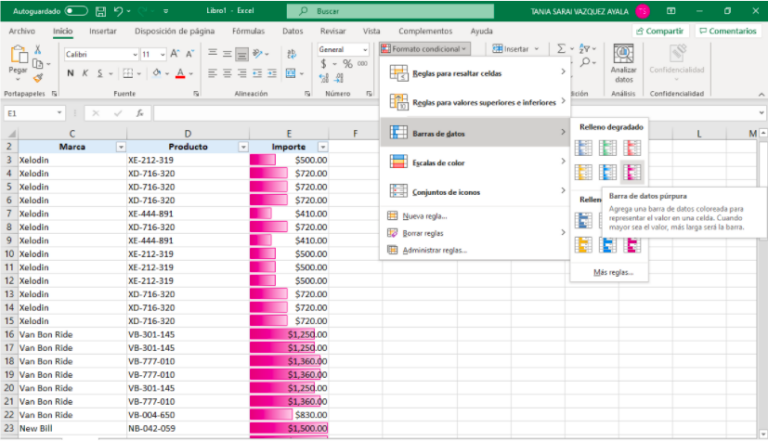
Task: Switch to the Fórmulas ribbon tab
Action: [248, 31]
